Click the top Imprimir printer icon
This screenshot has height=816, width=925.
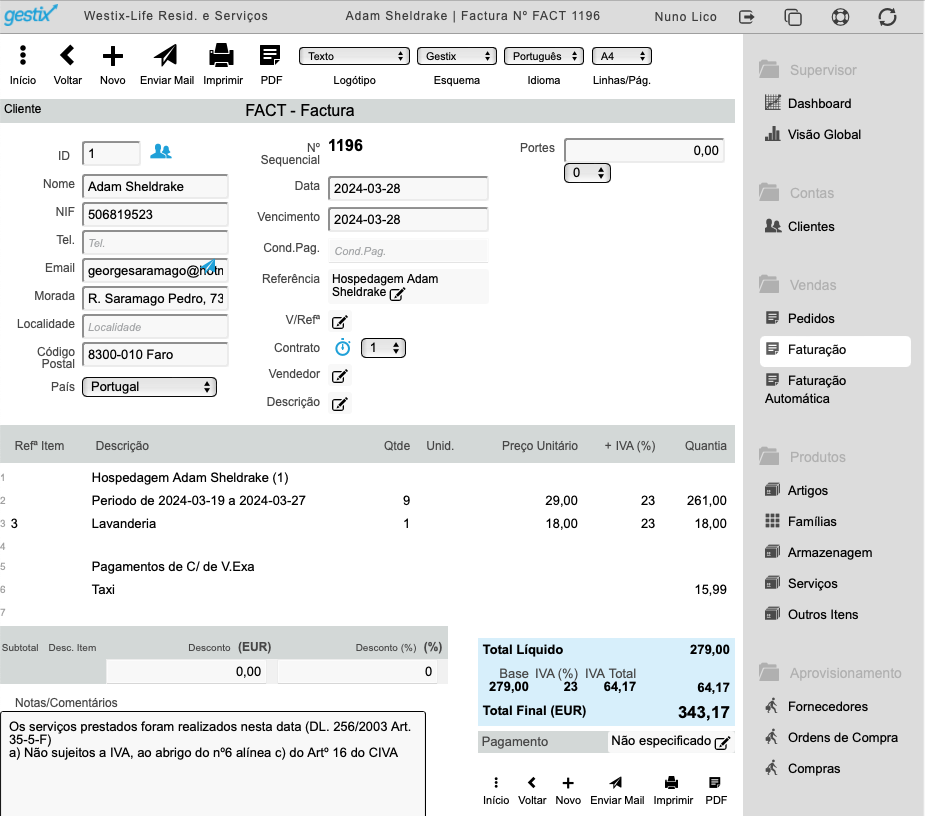pyautogui.click(x=222, y=56)
